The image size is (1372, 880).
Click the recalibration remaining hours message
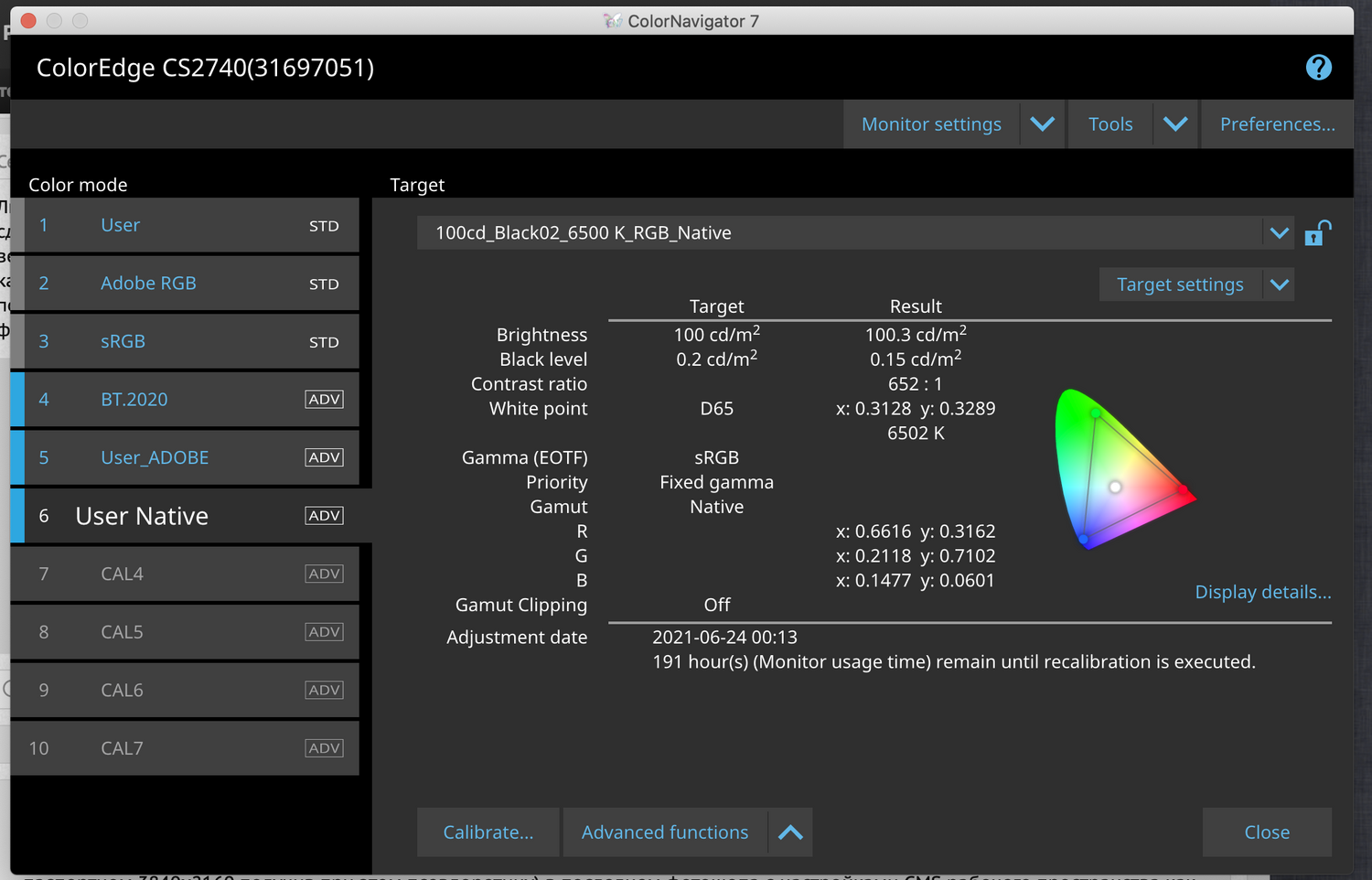point(953,662)
